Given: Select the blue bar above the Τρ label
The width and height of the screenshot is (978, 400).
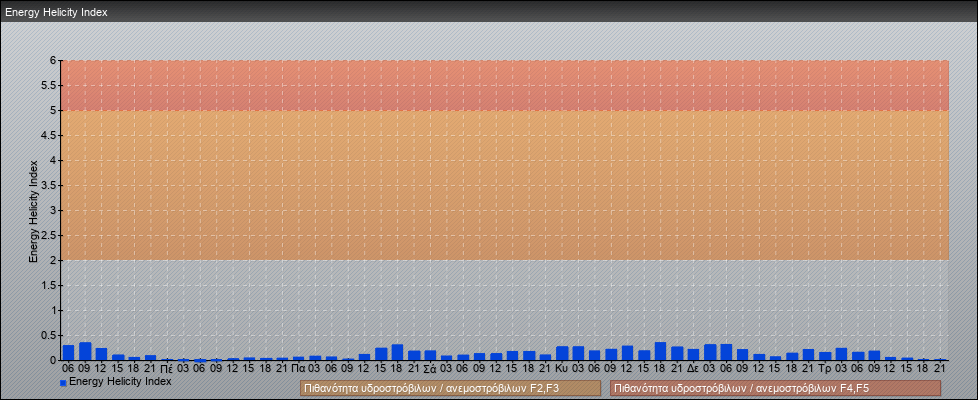Looking at the screenshot, I should 825,356.
